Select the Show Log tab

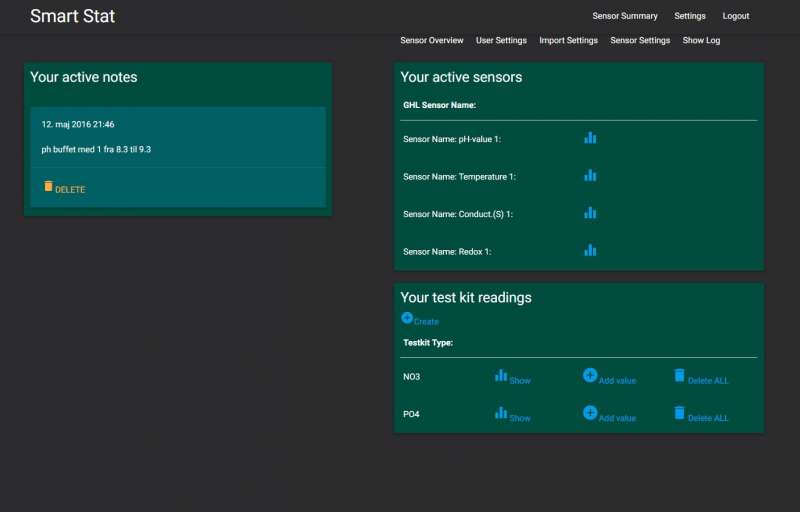pos(701,41)
